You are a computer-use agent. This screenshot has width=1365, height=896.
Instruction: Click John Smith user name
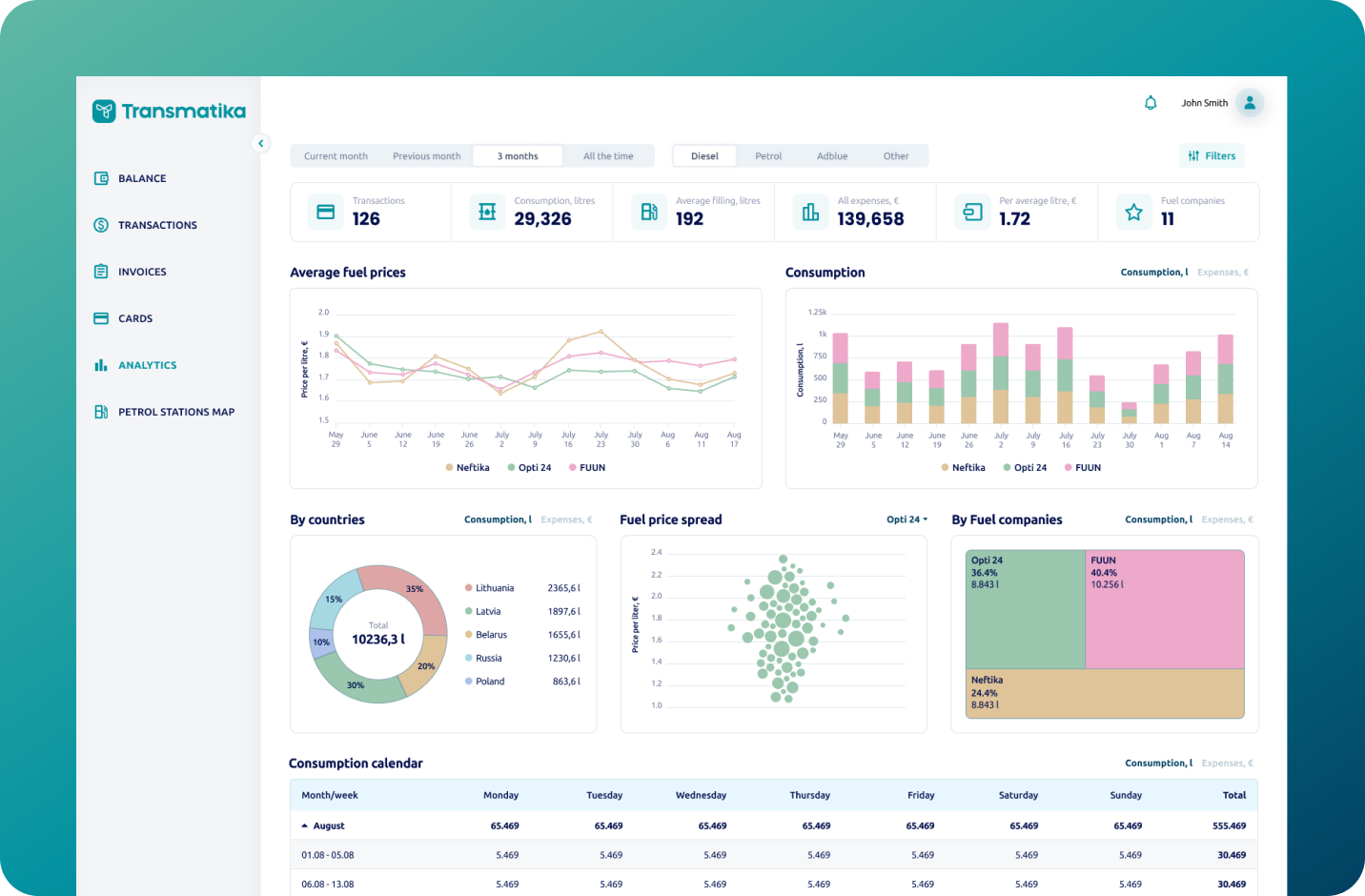[1205, 103]
